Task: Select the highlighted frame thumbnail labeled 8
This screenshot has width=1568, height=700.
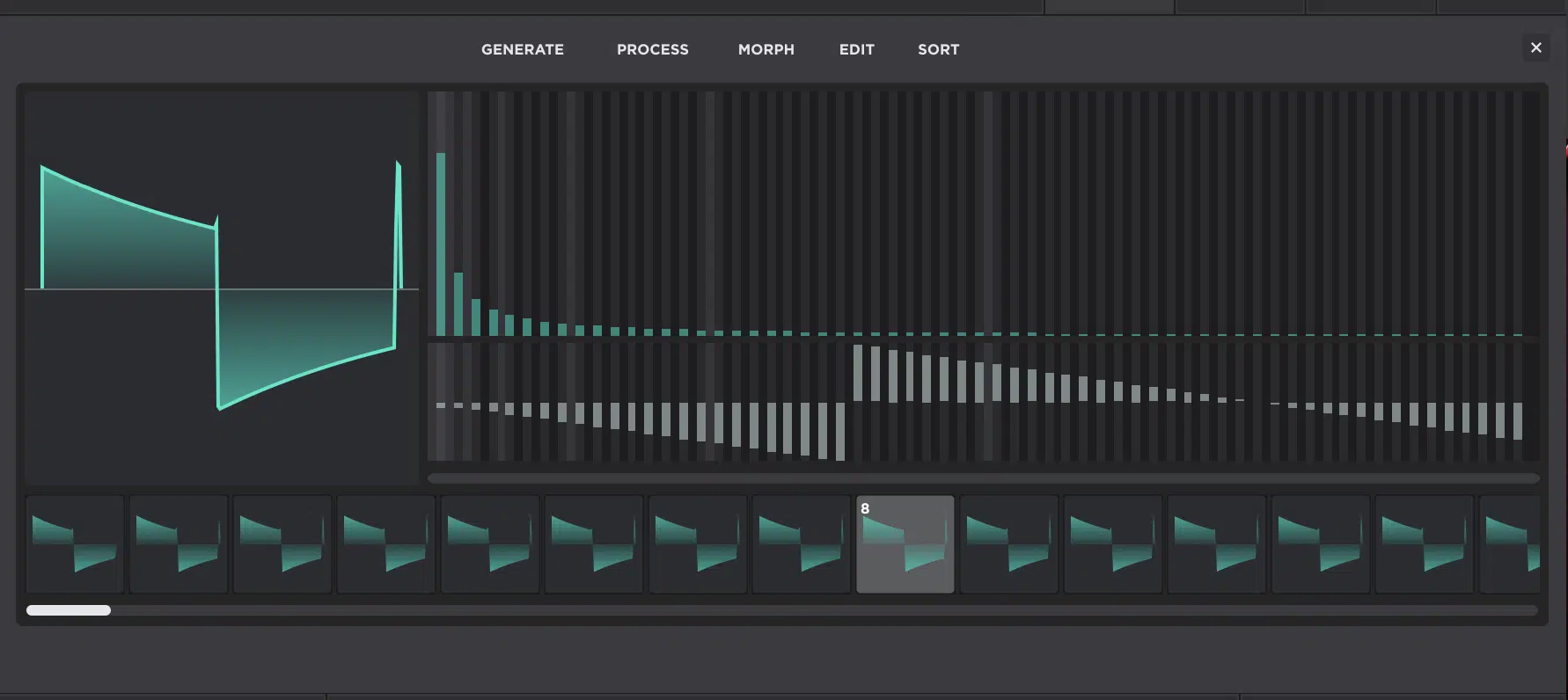Action: click(905, 544)
